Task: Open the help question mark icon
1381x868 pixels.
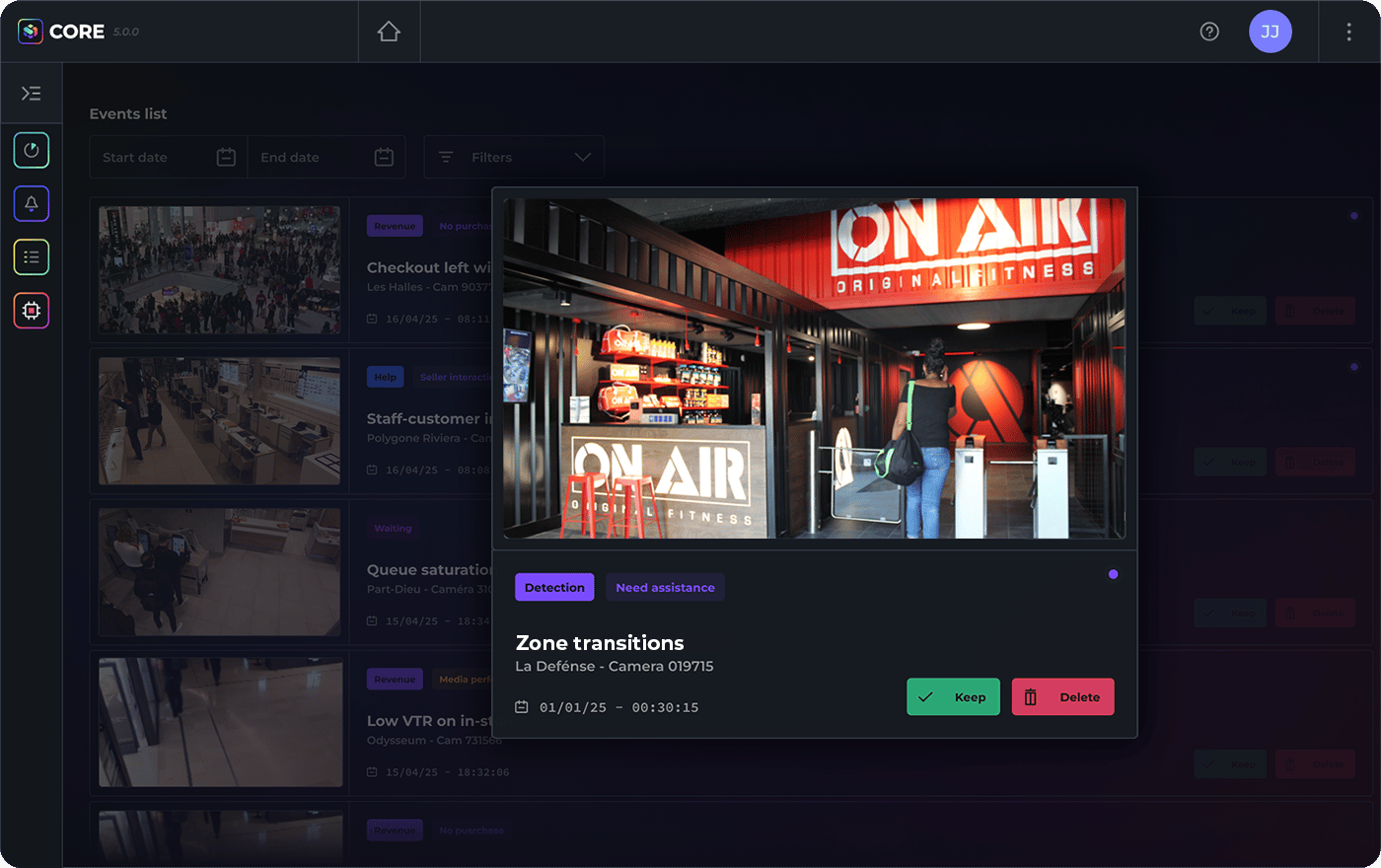Action: click(1209, 32)
